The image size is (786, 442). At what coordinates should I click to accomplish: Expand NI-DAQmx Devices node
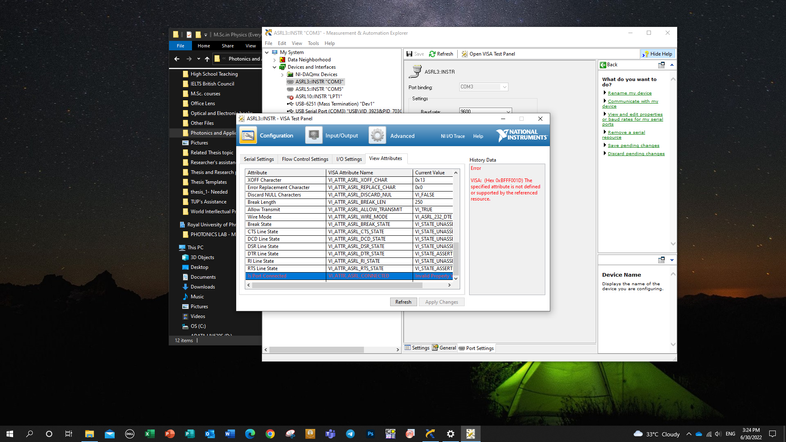point(282,74)
